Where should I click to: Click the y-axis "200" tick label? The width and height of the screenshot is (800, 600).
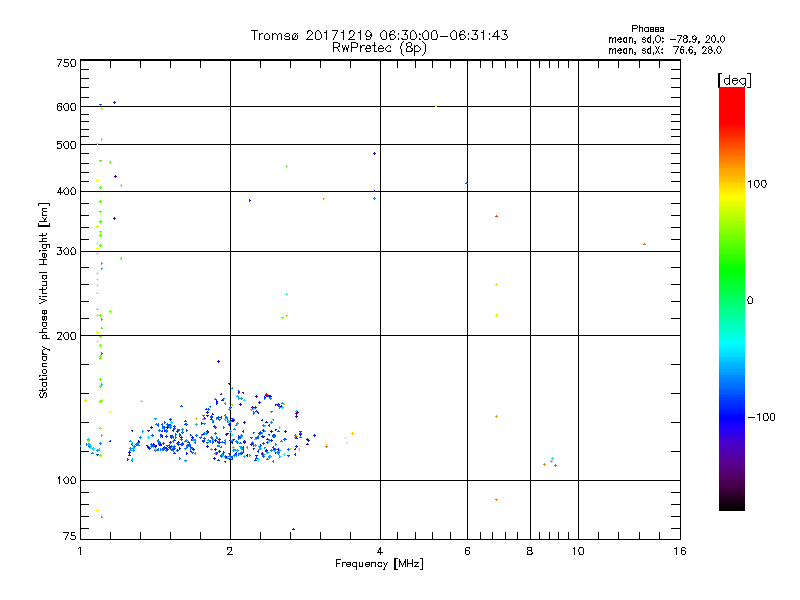[66, 336]
